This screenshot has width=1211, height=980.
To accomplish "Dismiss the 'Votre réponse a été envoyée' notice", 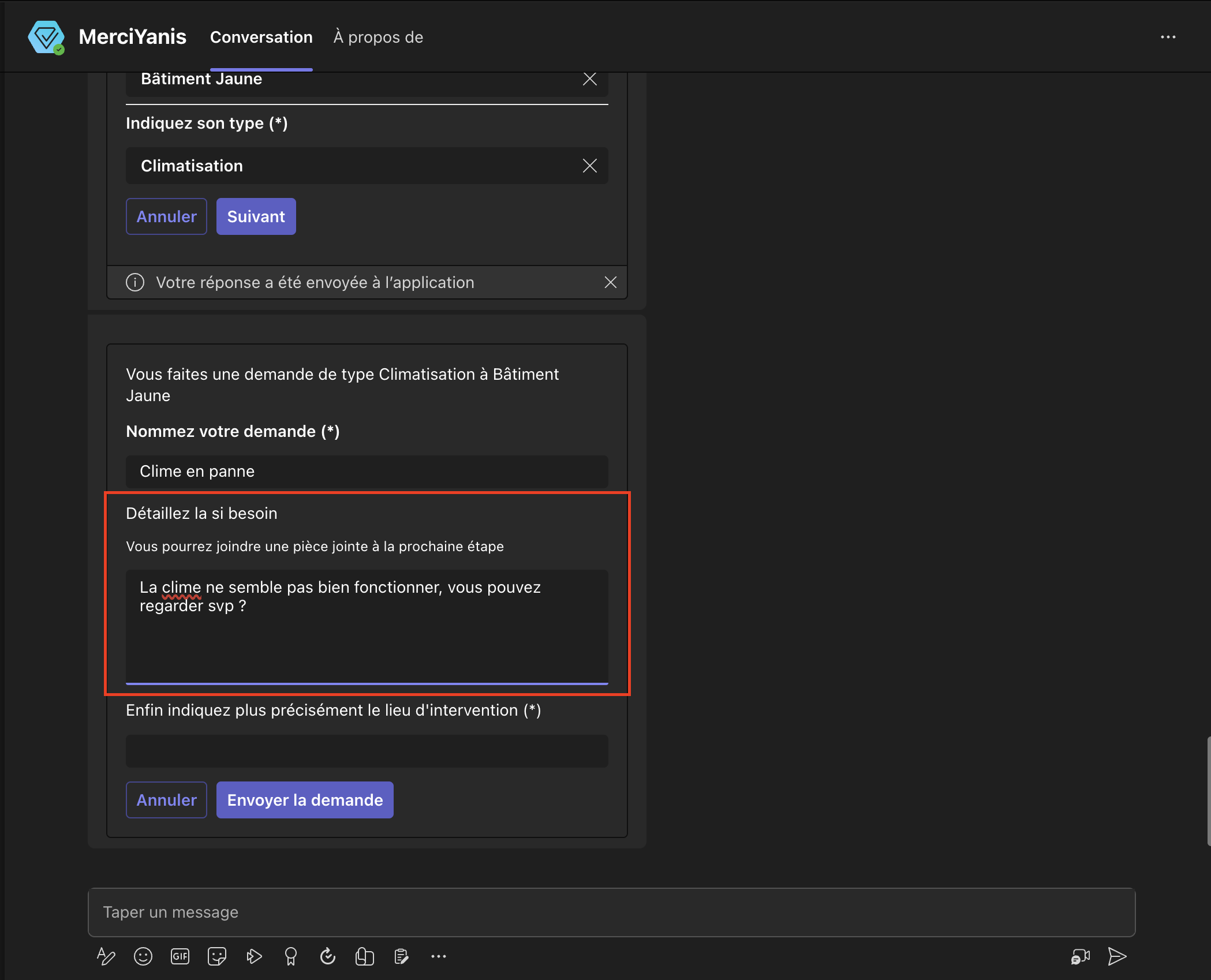I will point(610,282).
